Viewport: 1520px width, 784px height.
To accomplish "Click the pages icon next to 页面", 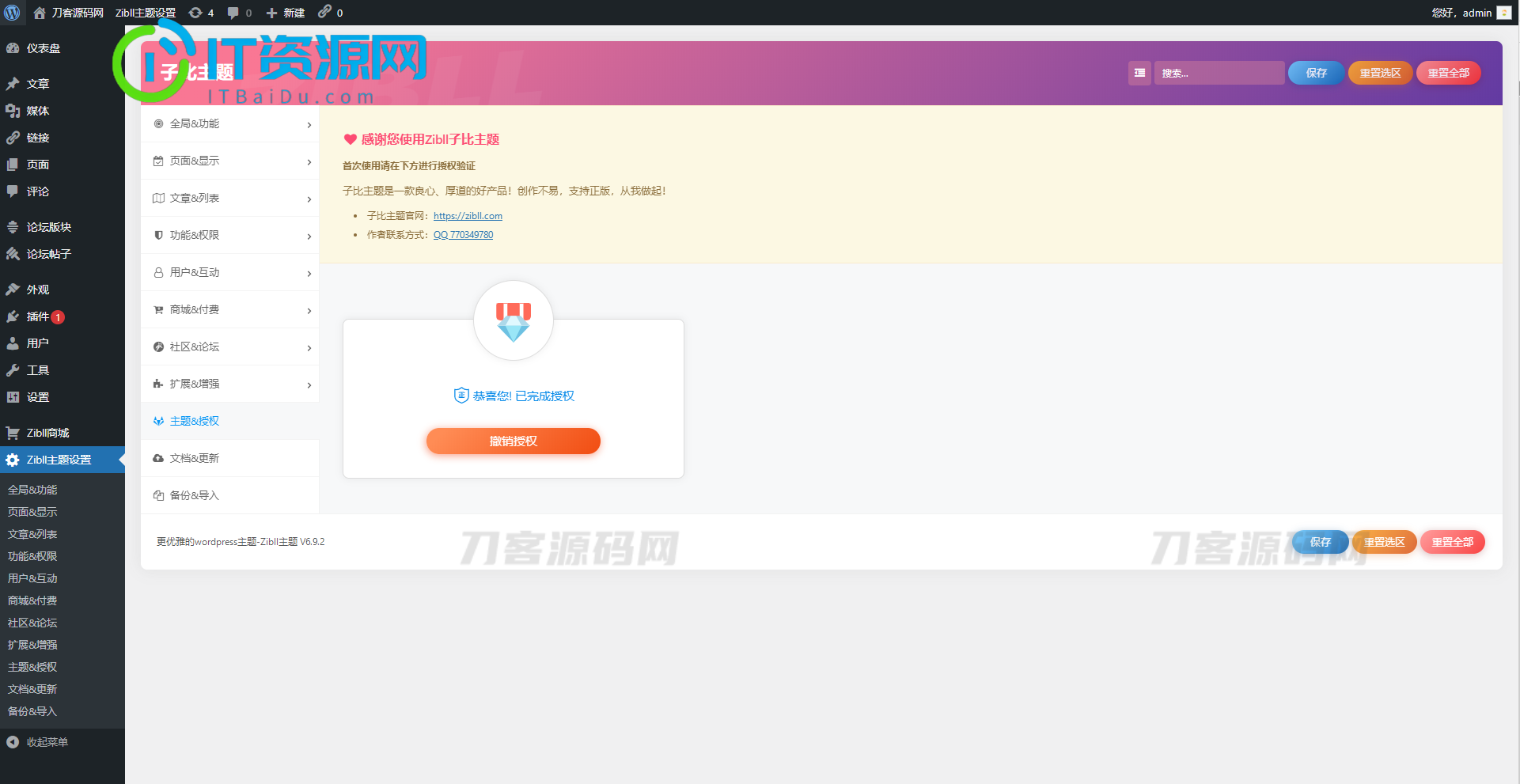I will pos(13,165).
